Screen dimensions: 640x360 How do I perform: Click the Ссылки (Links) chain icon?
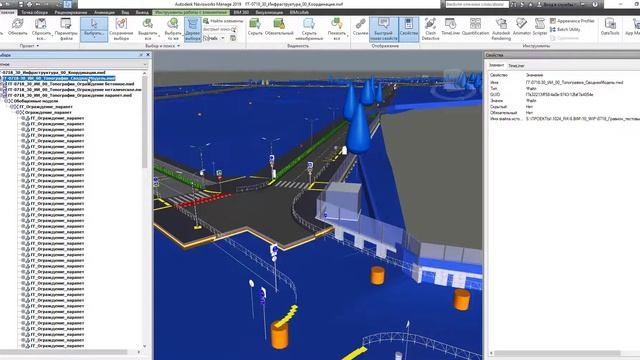360,27
